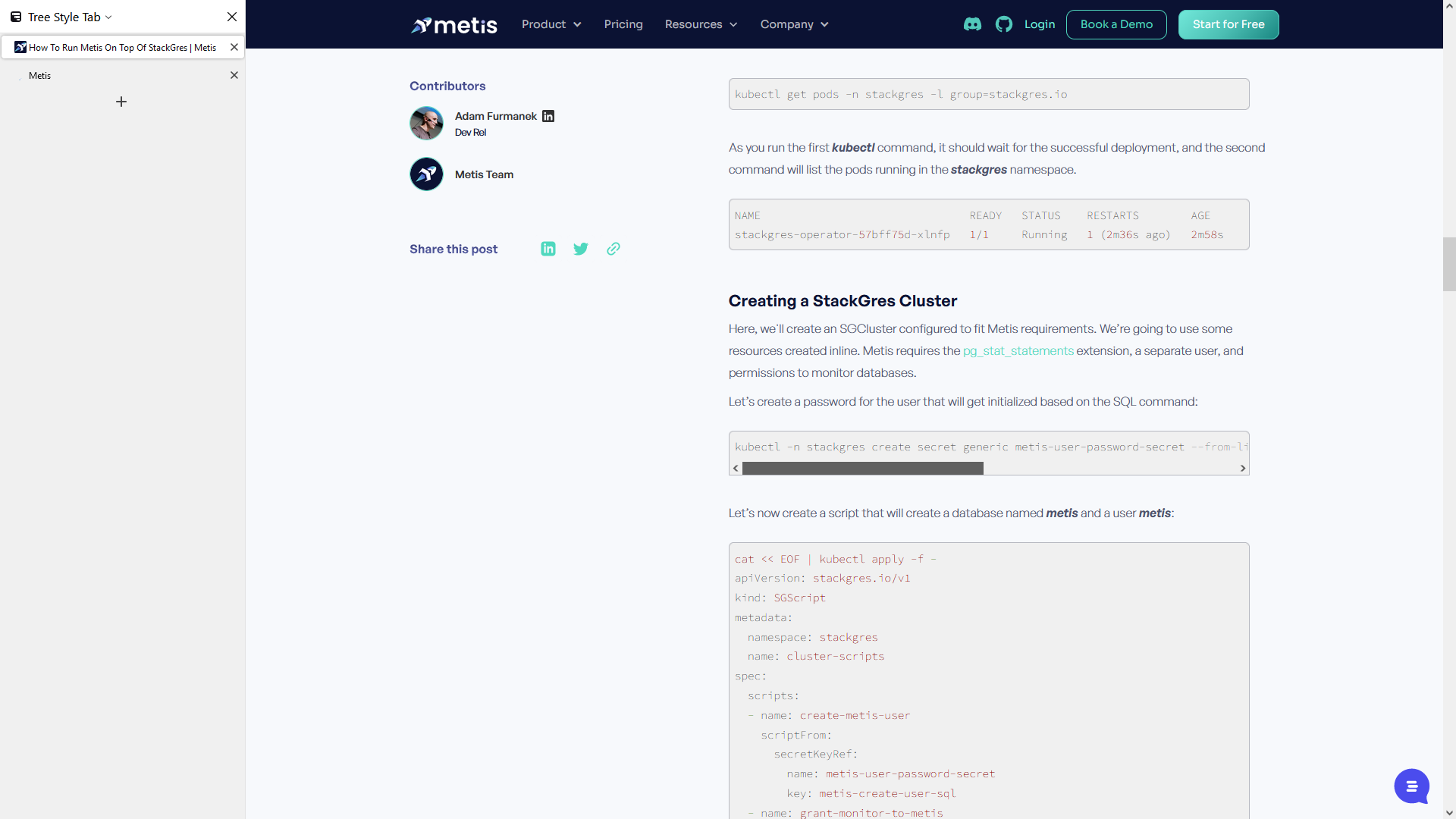The image size is (1456, 819).
Task: Click the code block horizontal scrollbar thumb
Action: 863,469
